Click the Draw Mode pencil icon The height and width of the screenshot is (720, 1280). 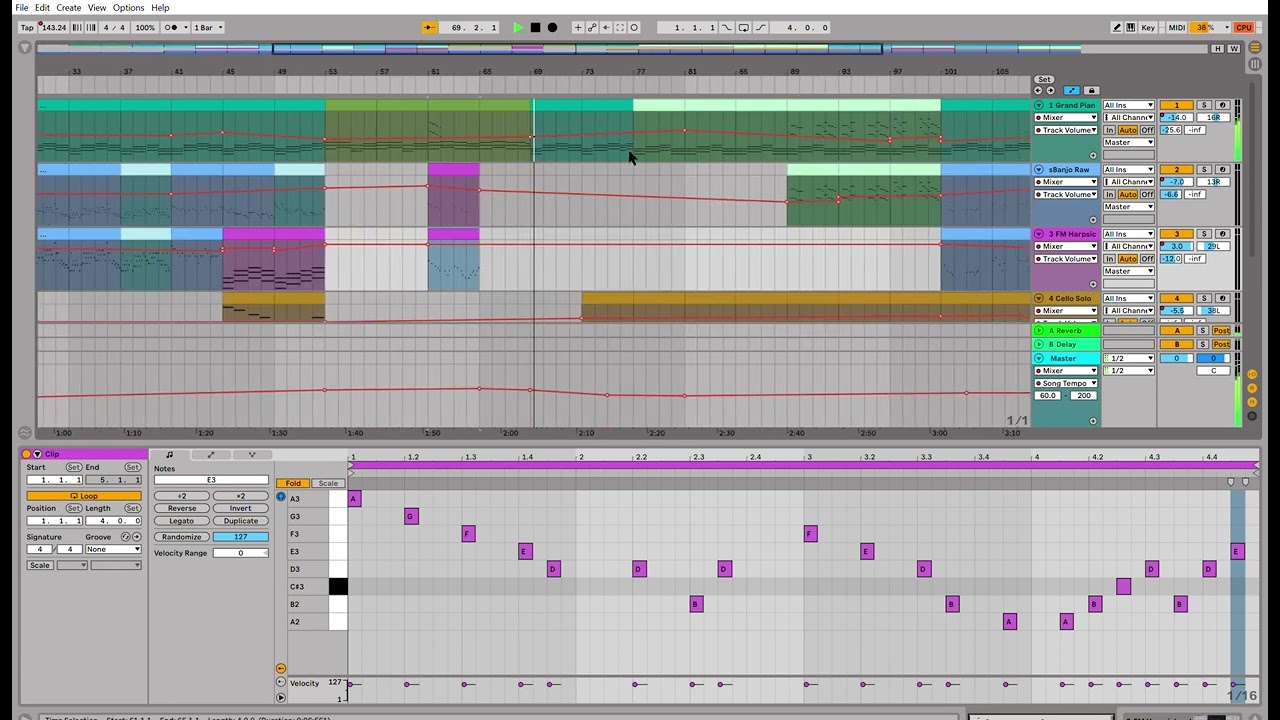(1117, 28)
